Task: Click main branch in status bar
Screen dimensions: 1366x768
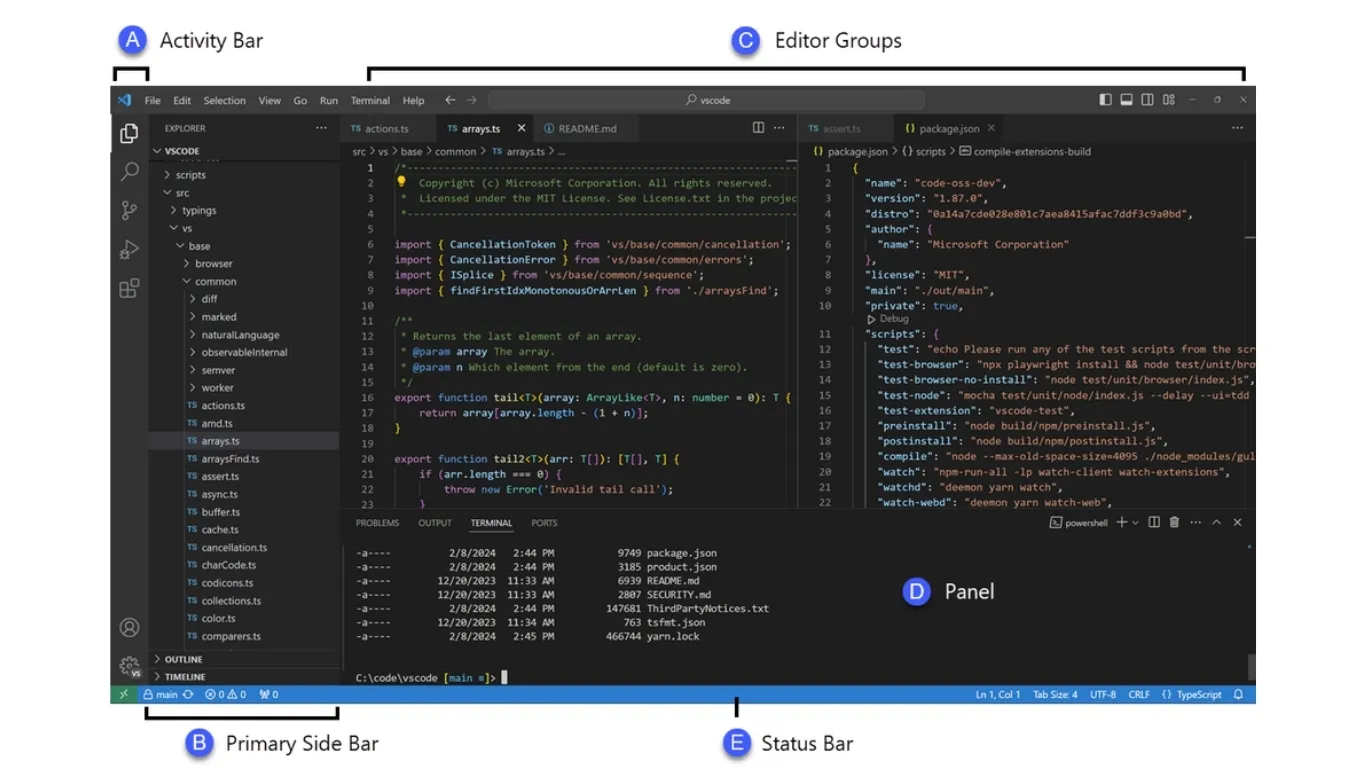Action: (x=161, y=694)
